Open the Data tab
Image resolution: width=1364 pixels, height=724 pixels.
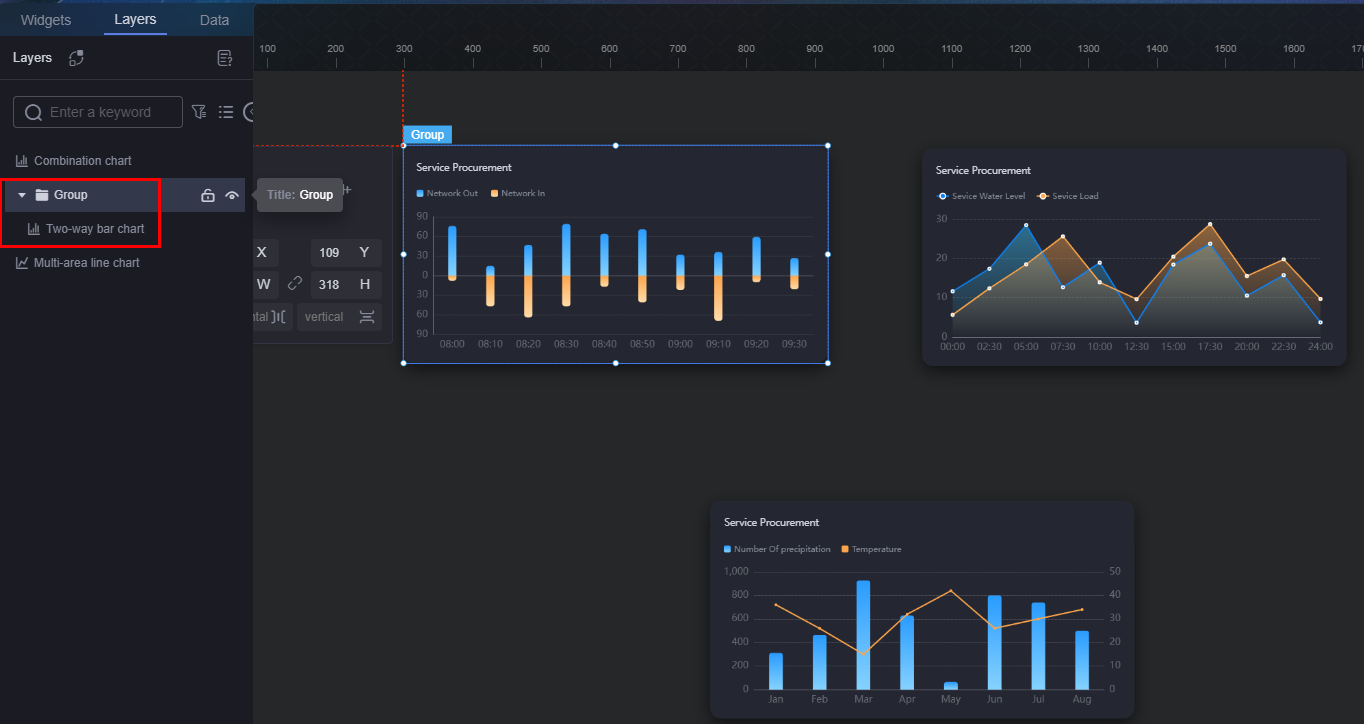[x=214, y=20]
